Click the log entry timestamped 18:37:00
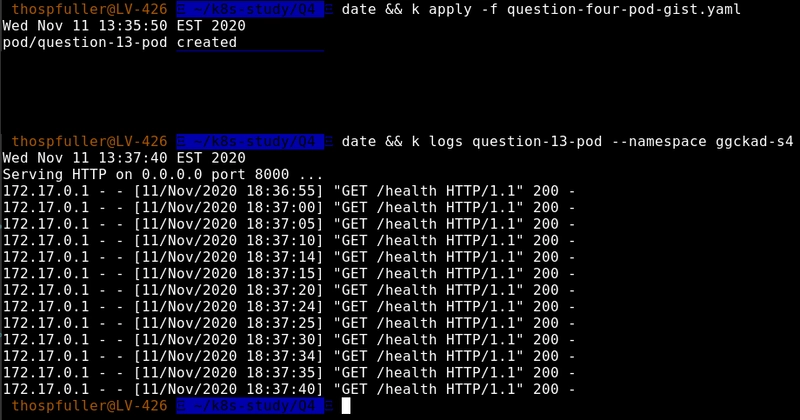Viewport: 800px width, 420px height. coord(288,207)
